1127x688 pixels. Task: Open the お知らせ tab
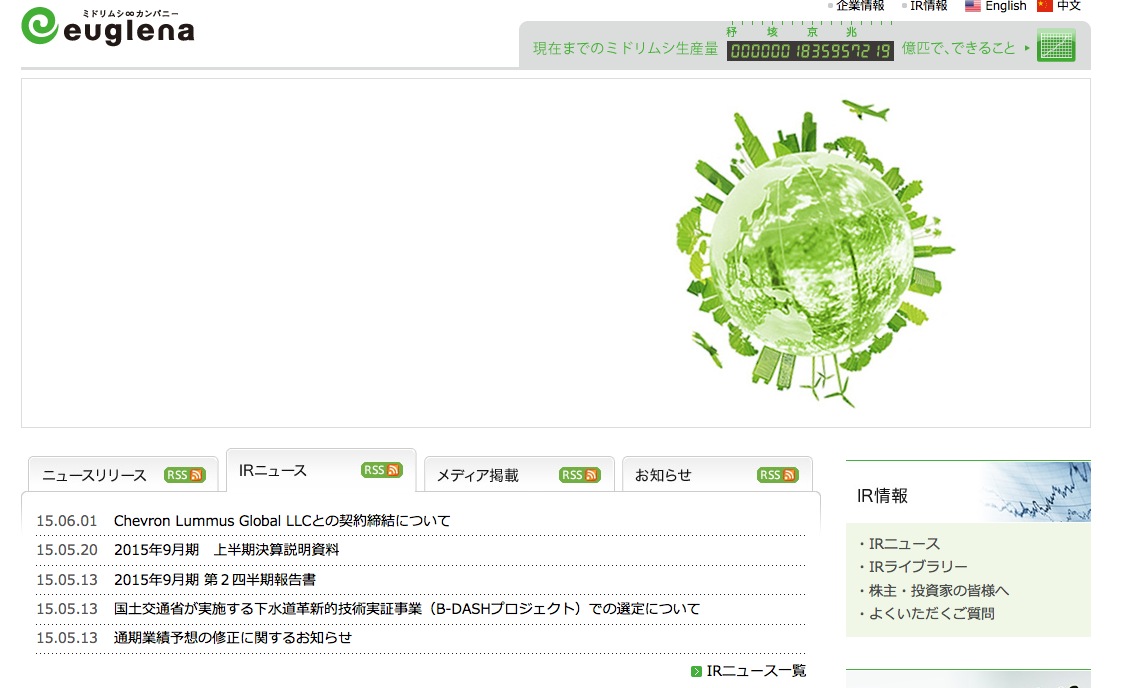tap(664, 476)
